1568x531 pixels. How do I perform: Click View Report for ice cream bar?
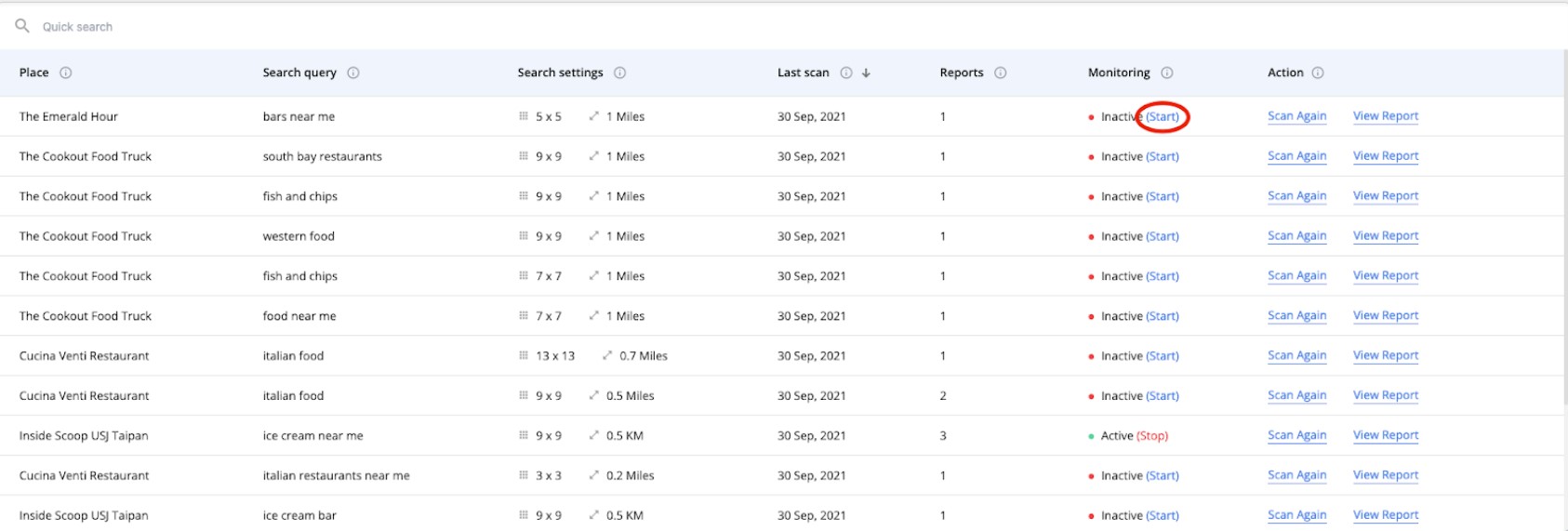1386,515
